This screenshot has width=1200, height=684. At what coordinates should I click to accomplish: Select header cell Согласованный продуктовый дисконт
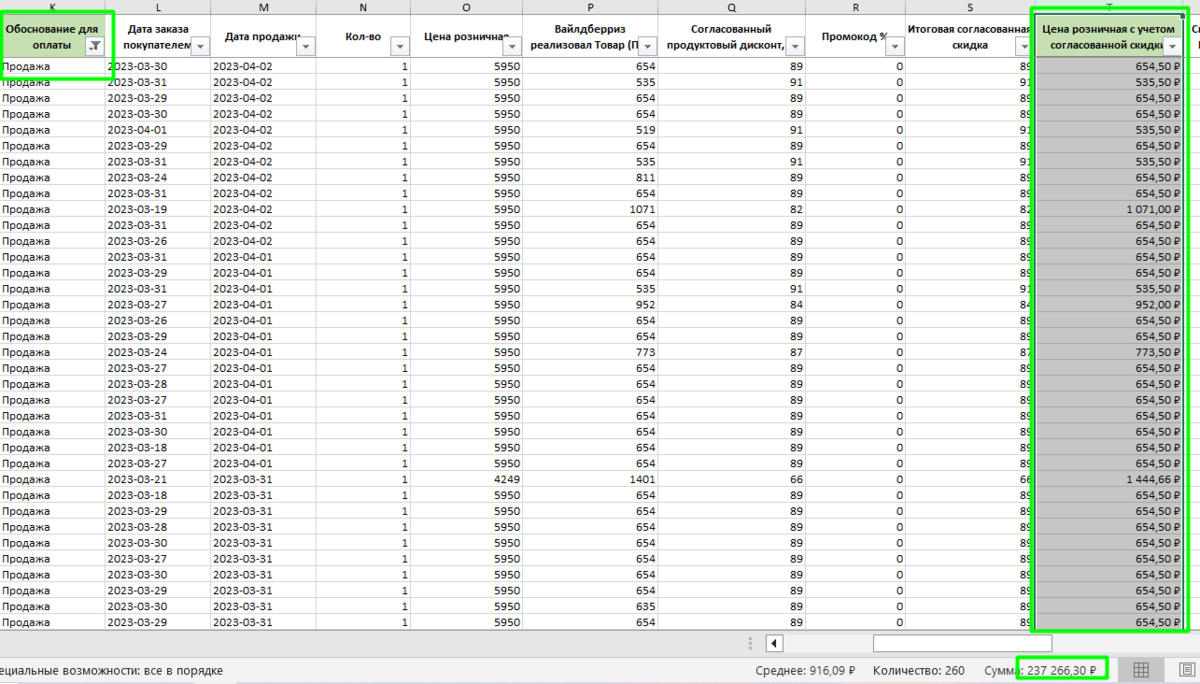point(732,36)
